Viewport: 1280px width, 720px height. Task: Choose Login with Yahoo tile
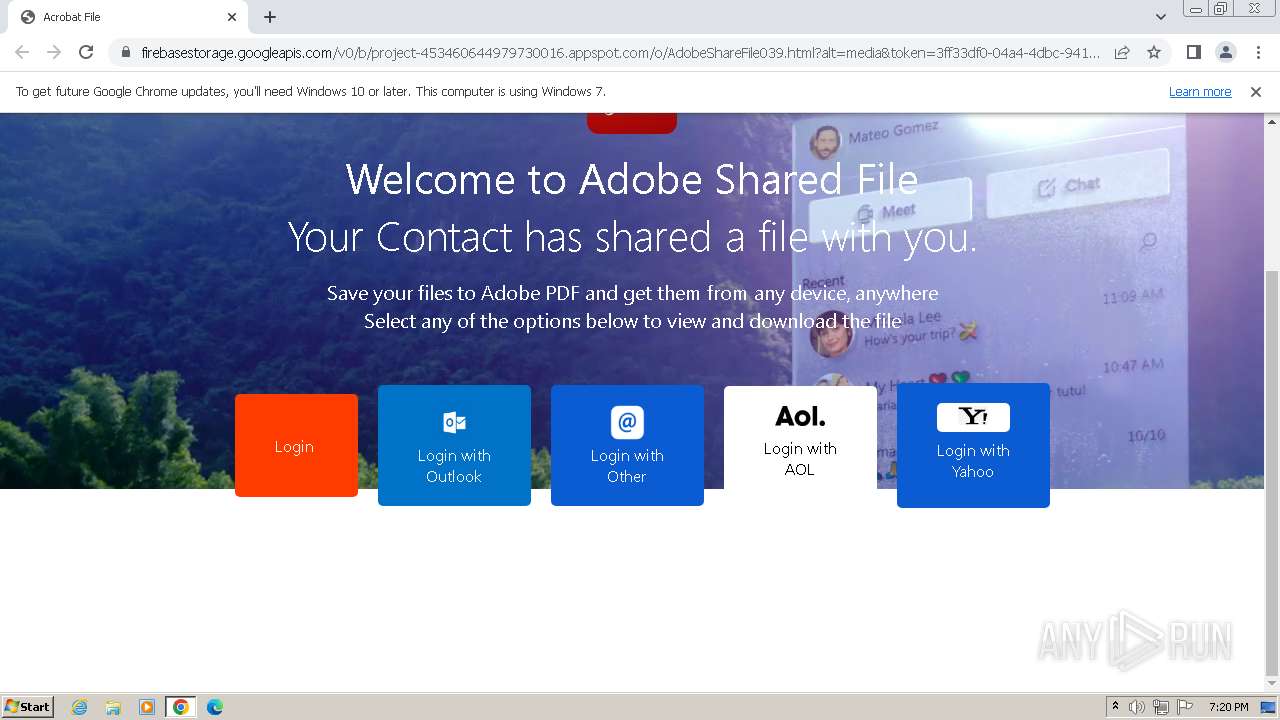coord(973,446)
